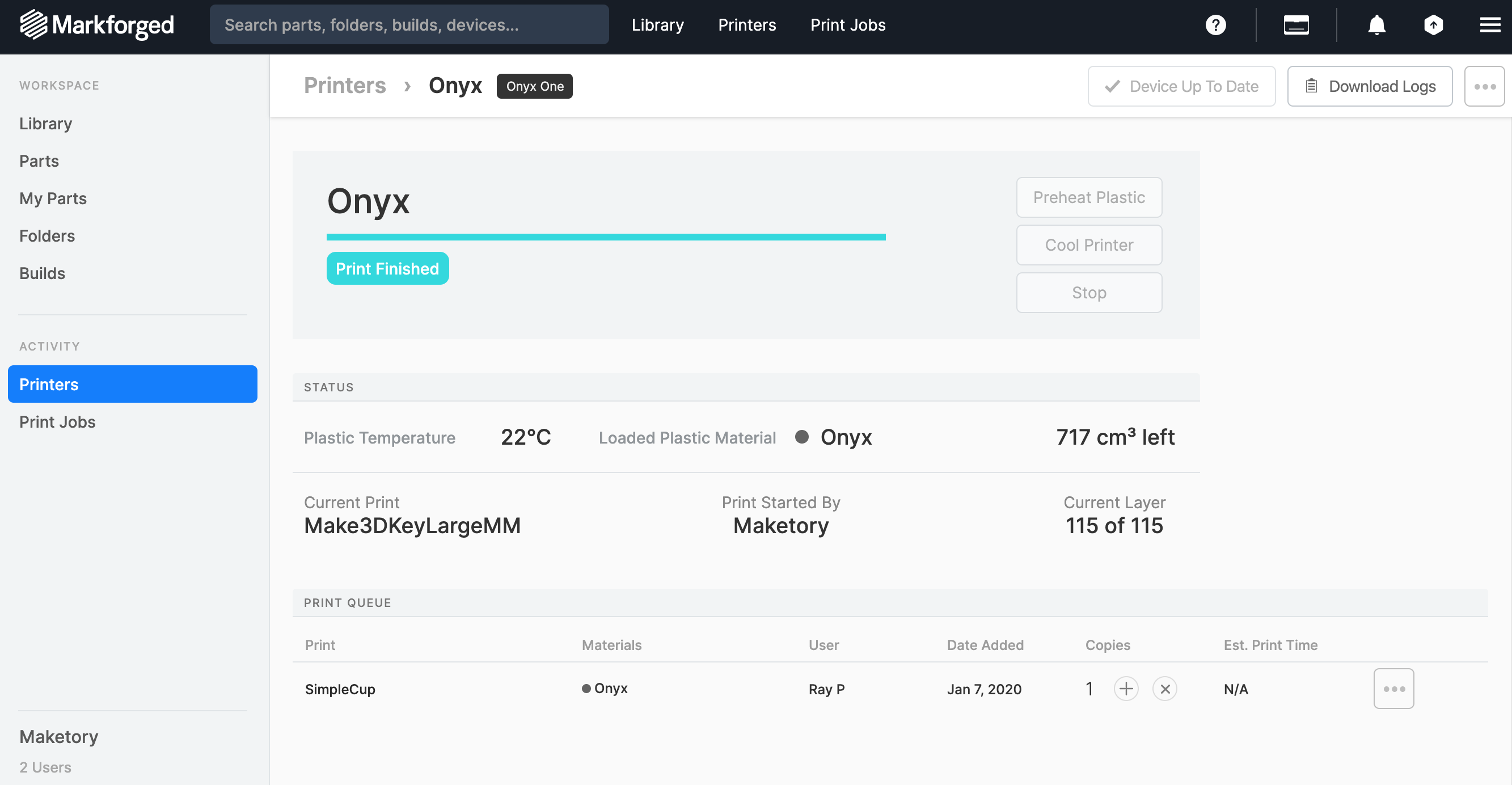Click the Onyx material color dot in Status
The height and width of the screenshot is (785, 1512).
802,437
